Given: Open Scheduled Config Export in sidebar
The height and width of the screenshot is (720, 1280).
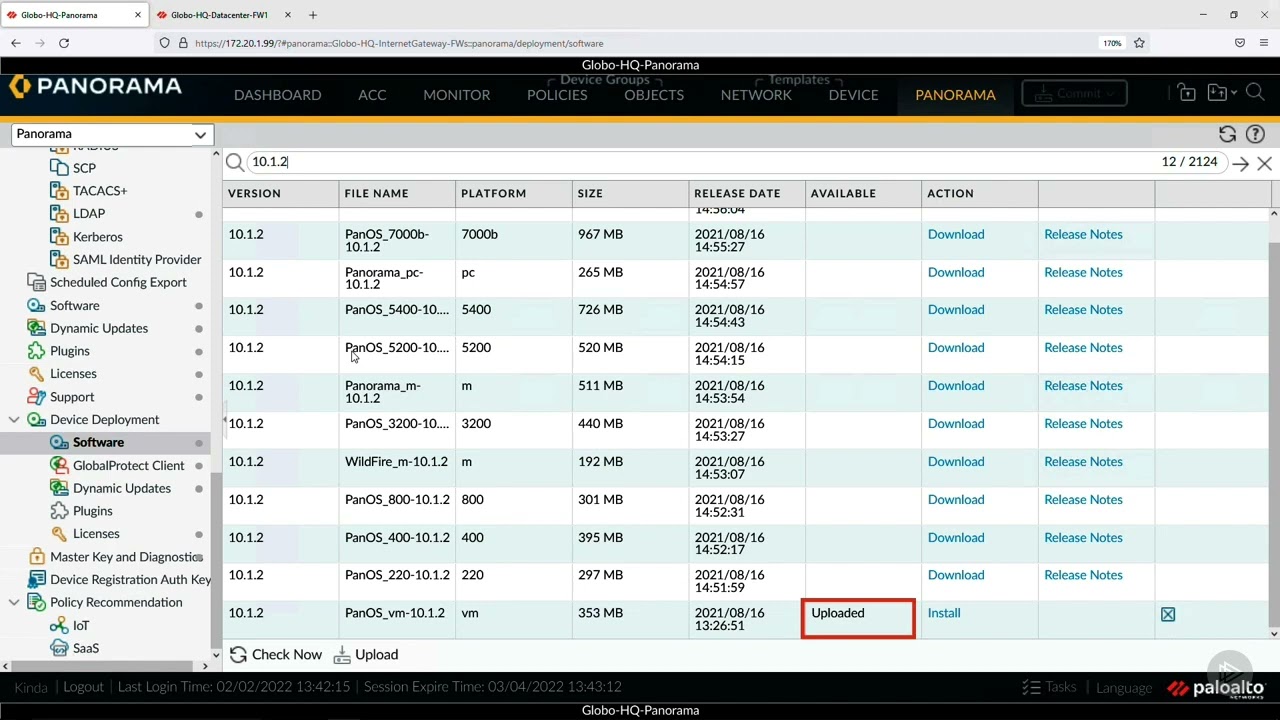Looking at the screenshot, I should [x=118, y=283].
